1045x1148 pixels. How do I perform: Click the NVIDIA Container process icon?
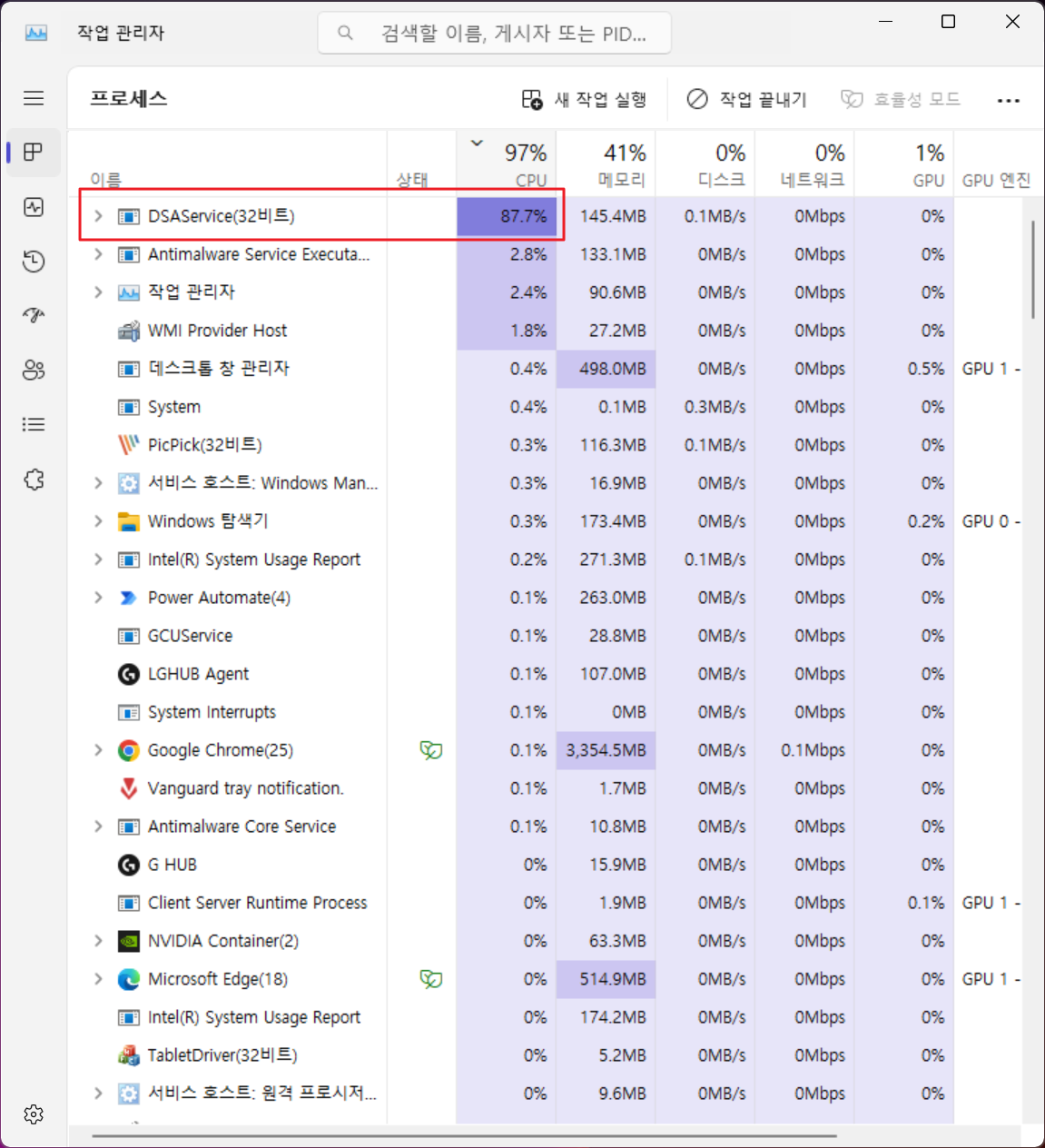coord(129,941)
